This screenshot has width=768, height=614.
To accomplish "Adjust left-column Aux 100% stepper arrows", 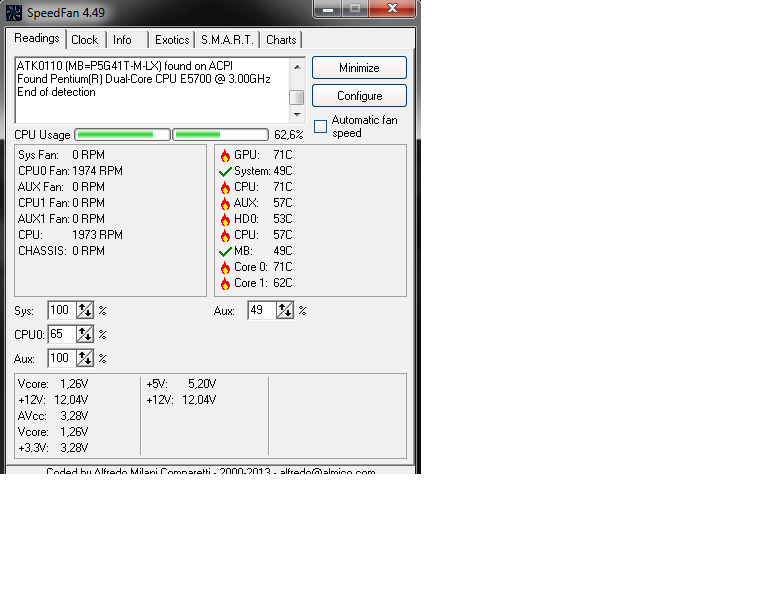I will pos(85,358).
